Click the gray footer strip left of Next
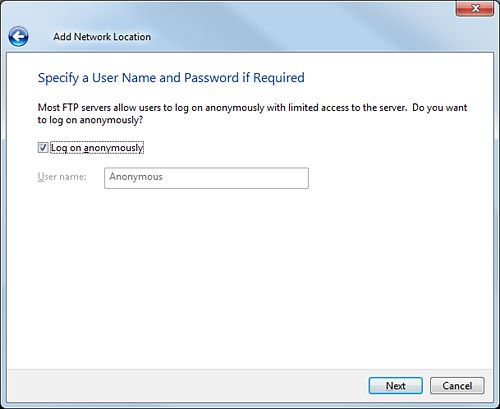500x409 pixels. coord(187,386)
